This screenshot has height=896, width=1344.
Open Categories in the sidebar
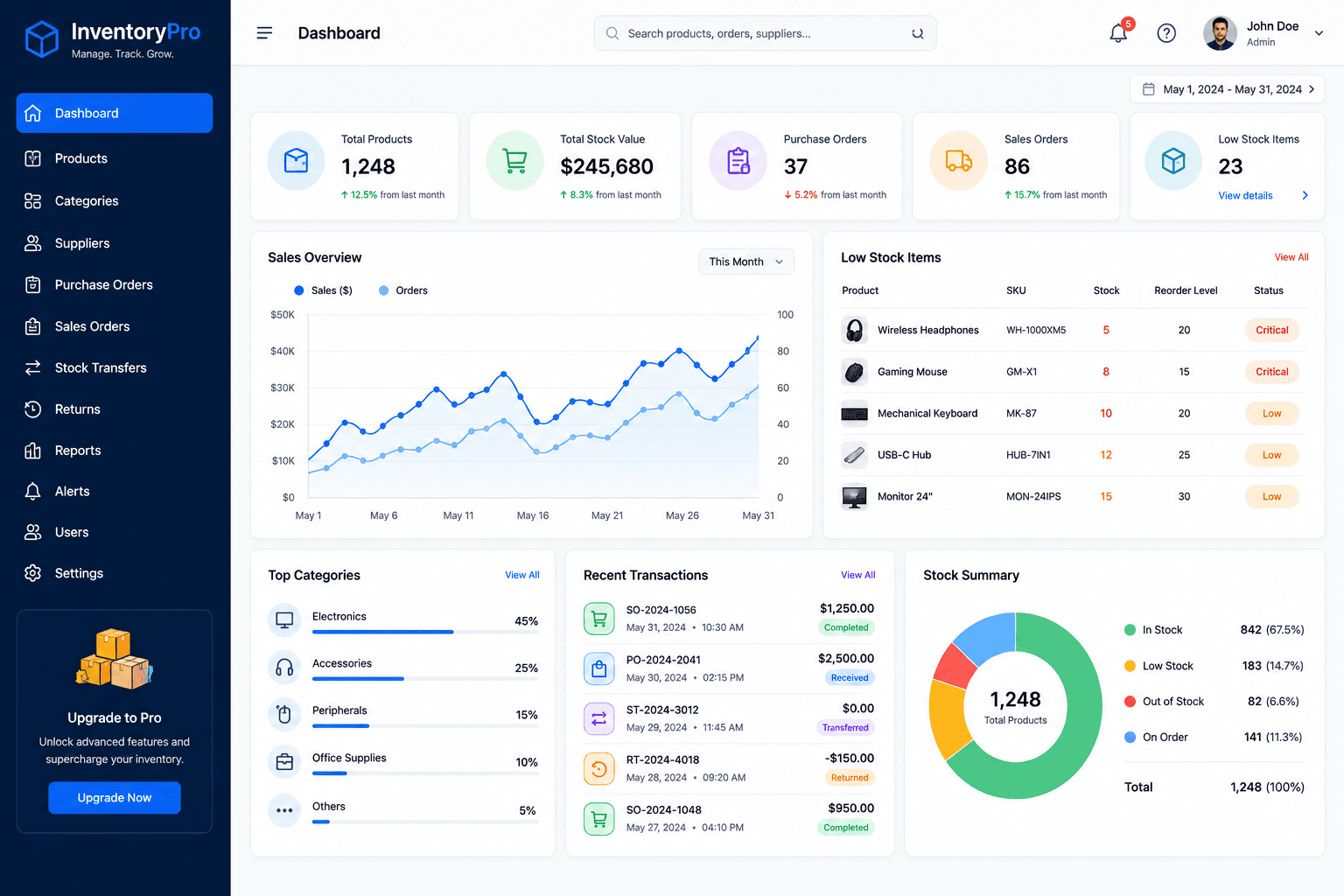click(115, 201)
